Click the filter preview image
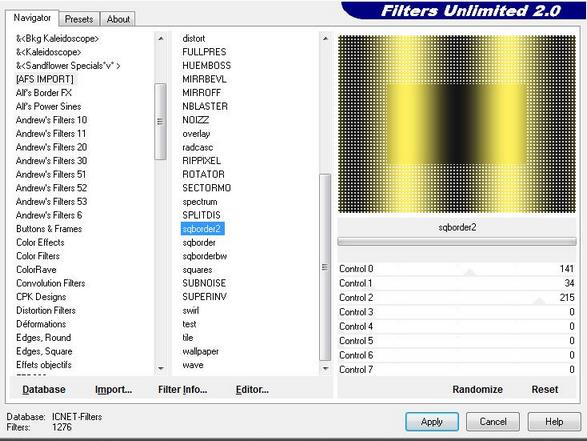This screenshot has height=441, width=587. [457, 124]
